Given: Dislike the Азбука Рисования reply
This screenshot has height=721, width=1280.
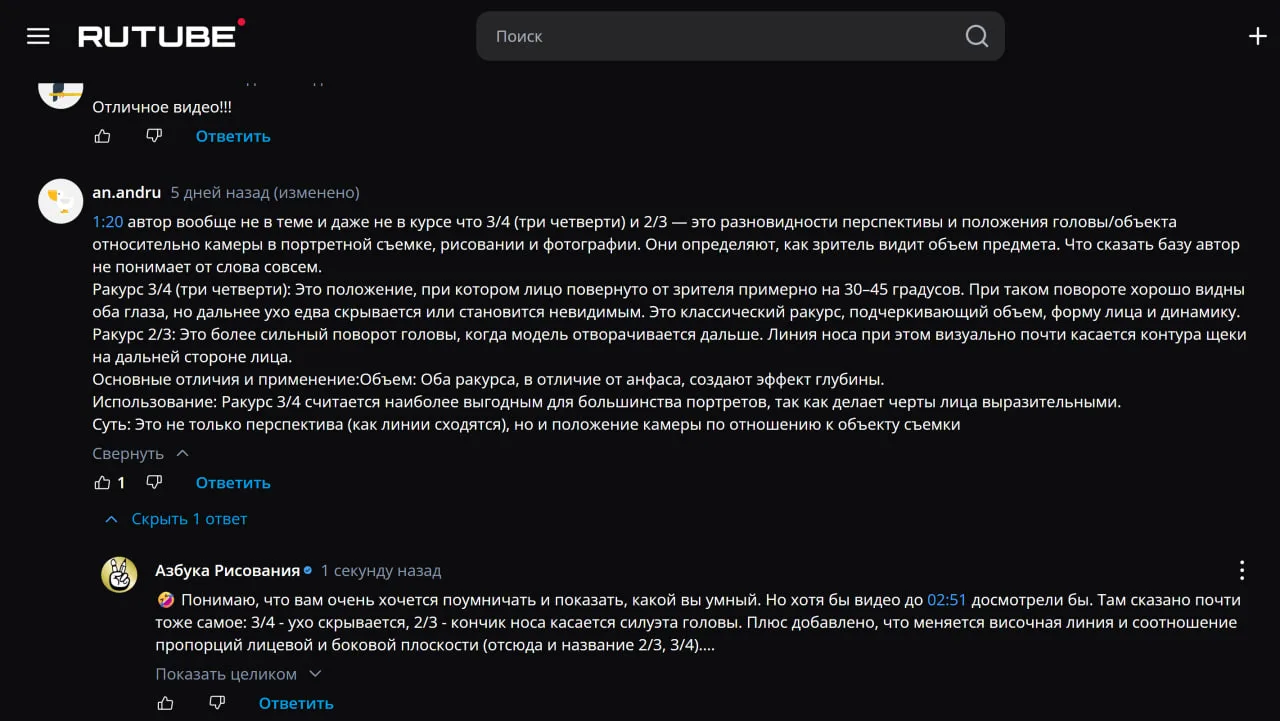Looking at the screenshot, I should point(217,704).
